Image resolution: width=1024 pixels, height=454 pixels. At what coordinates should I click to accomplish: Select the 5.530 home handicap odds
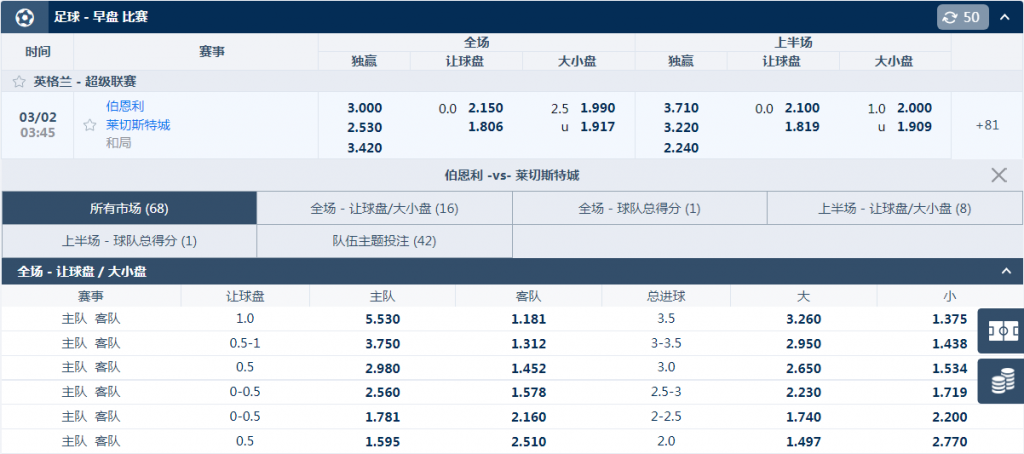point(382,319)
